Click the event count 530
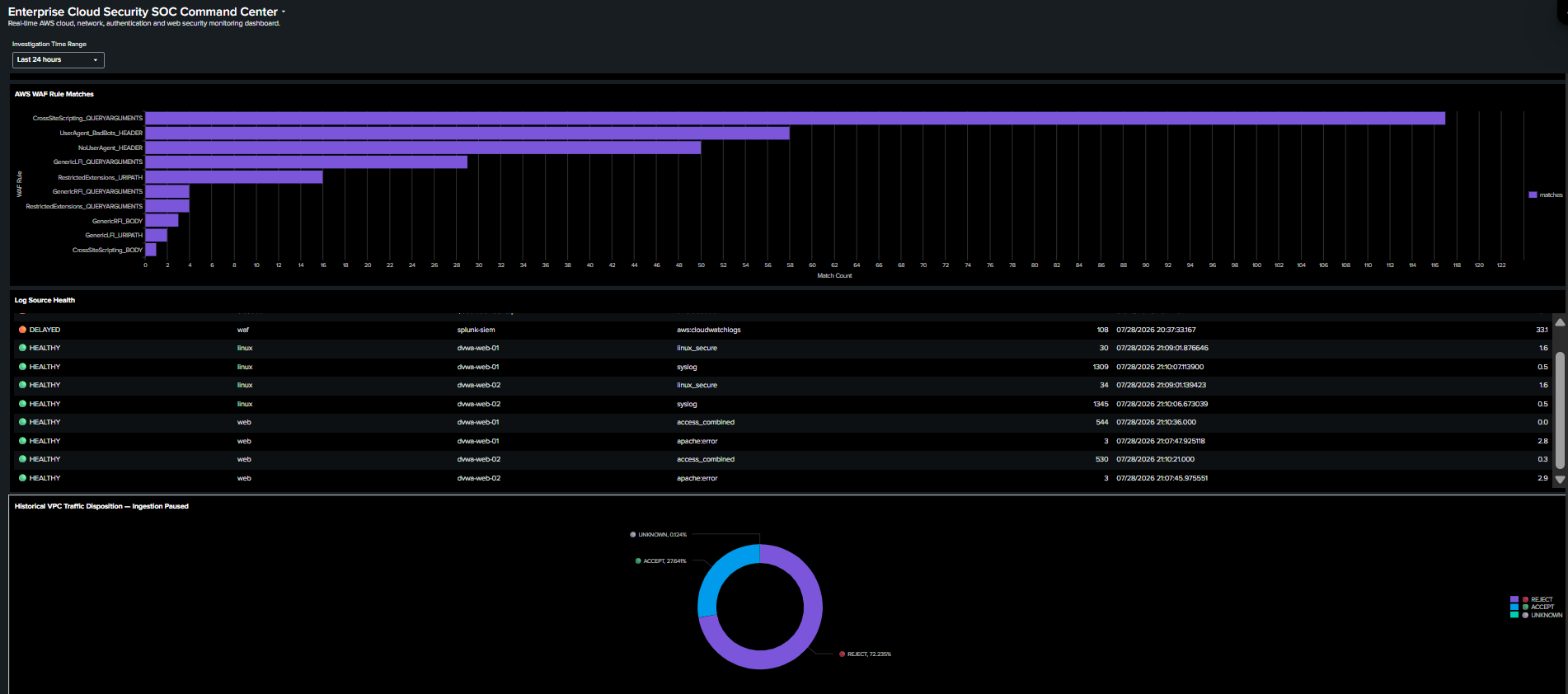The image size is (1568, 694). pyautogui.click(x=1102, y=459)
